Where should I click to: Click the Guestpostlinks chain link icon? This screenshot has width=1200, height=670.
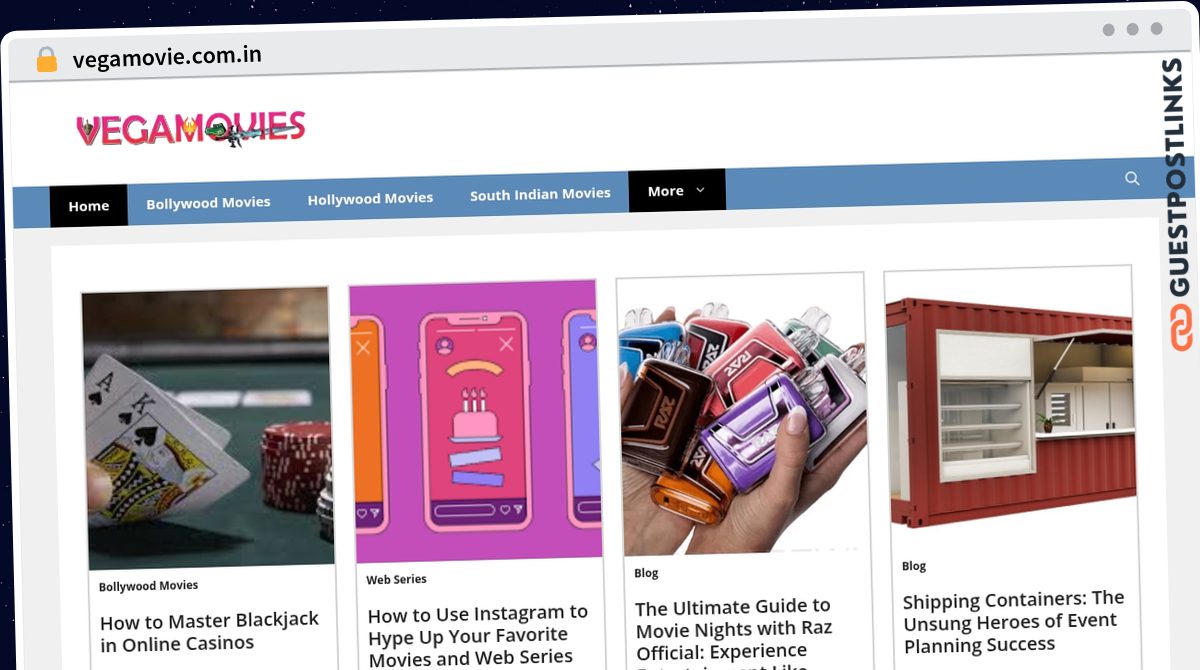pos(1182,329)
